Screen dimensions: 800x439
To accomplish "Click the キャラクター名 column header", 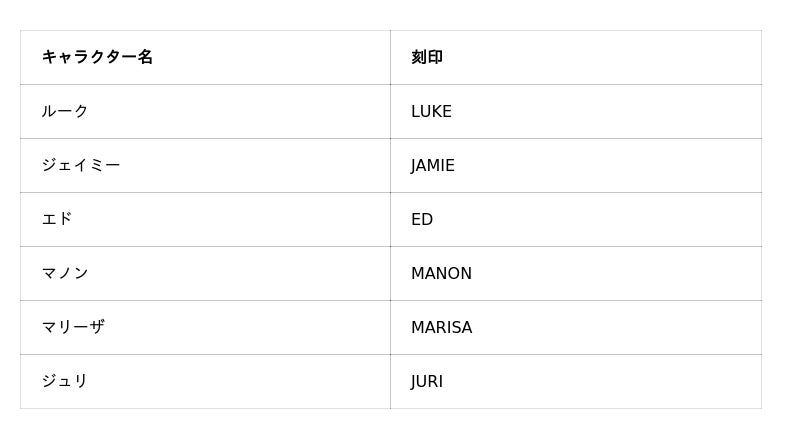I will tap(97, 58).
